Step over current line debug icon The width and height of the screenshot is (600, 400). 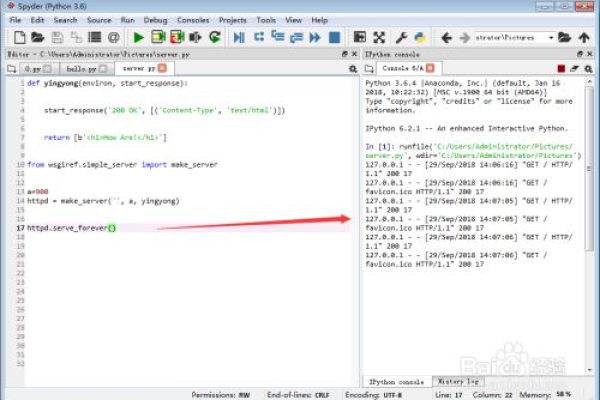[x=259, y=37]
